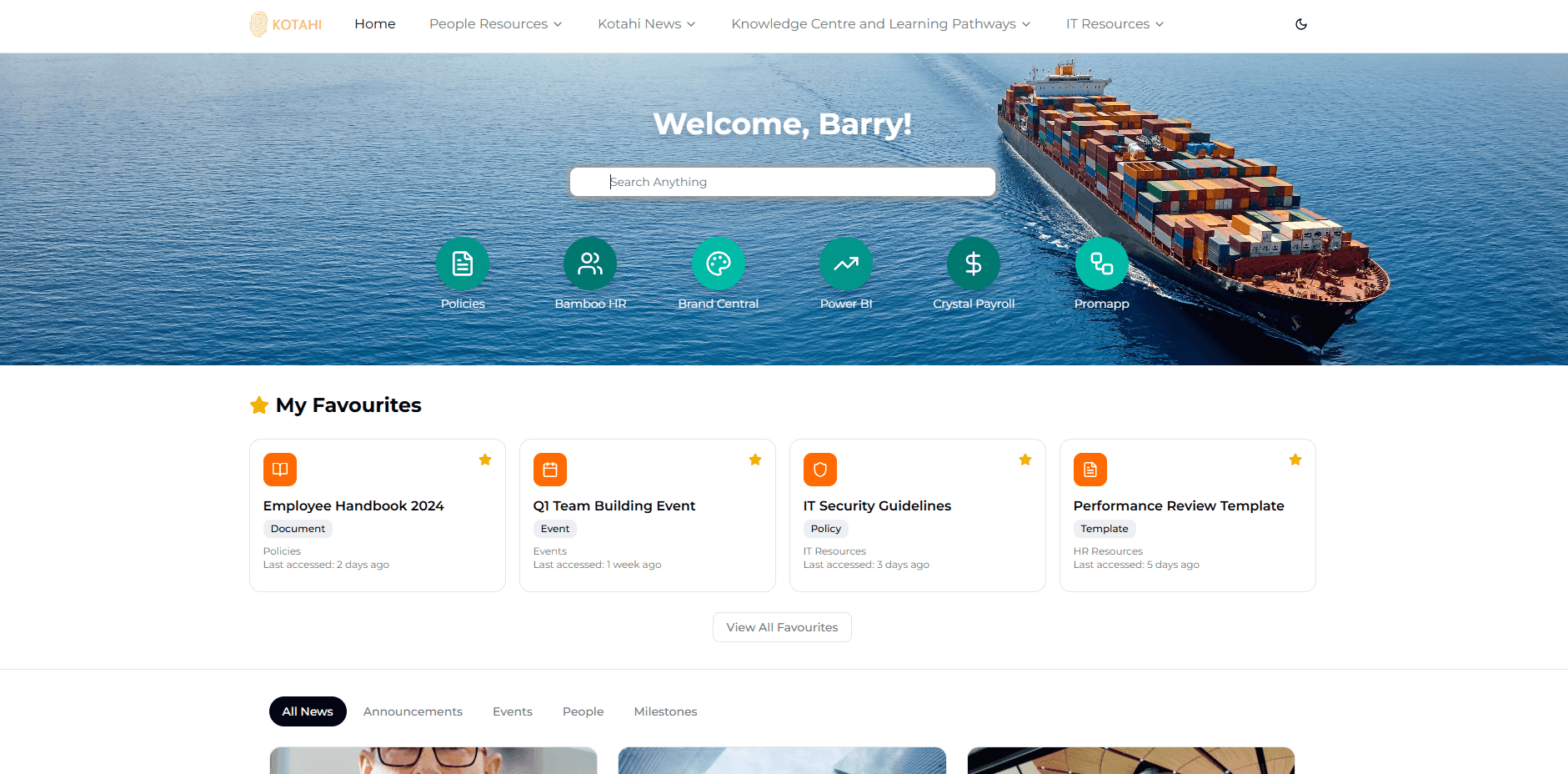Unfavourite Employee Handbook 2024 via its star
Viewport: 1568px width, 774px height.
[x=485, y=460]
